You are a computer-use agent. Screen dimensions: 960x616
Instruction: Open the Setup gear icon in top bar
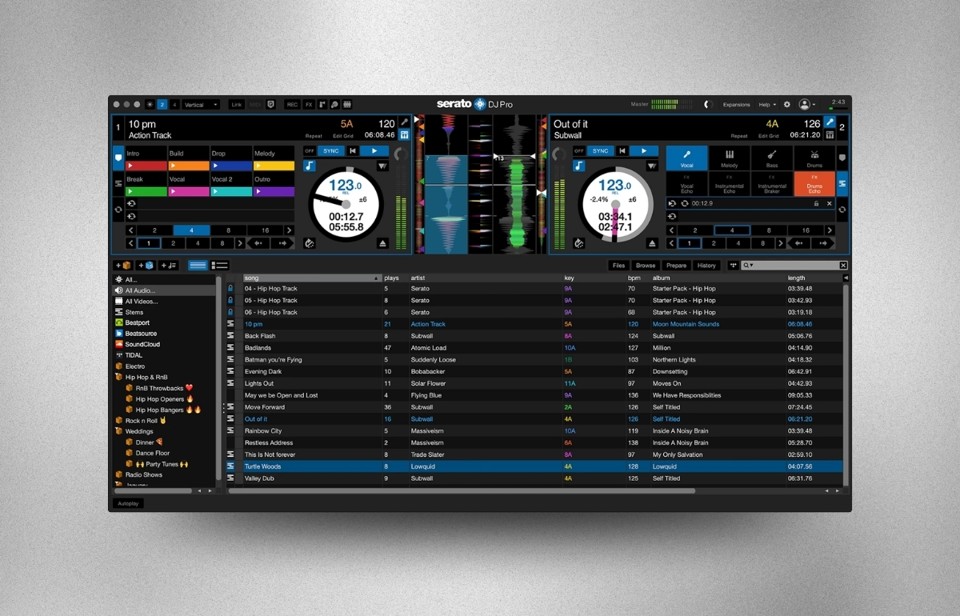(x=787, y=105)
